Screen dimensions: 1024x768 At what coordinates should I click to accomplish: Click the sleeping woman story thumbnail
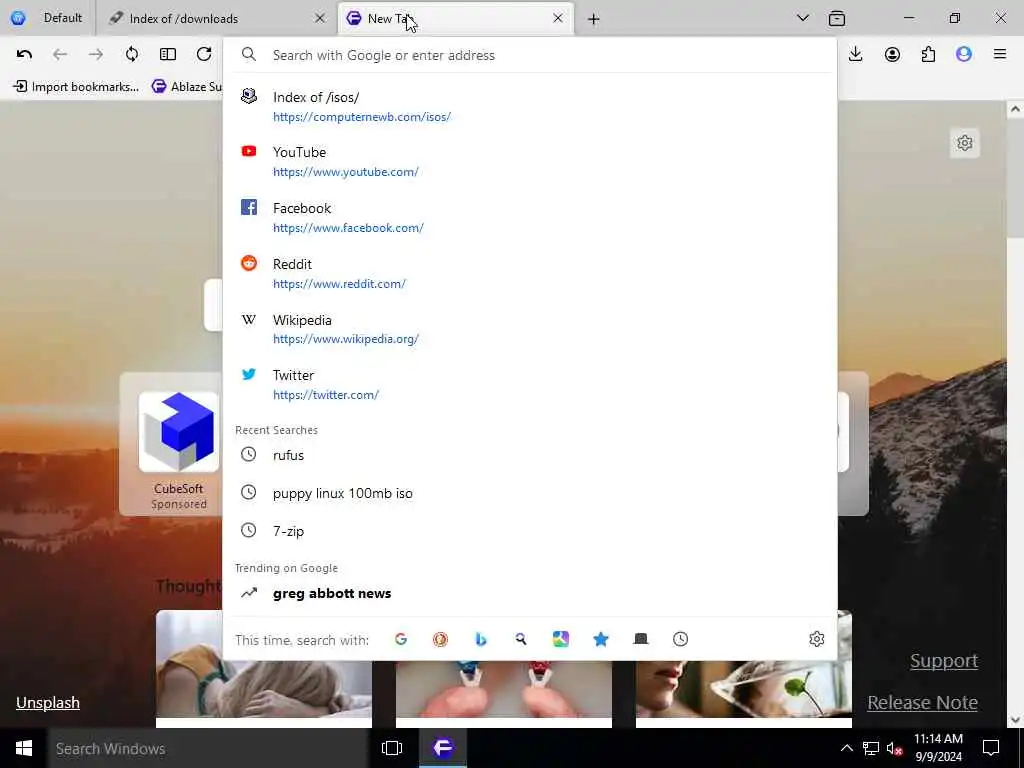pos(264,689)
